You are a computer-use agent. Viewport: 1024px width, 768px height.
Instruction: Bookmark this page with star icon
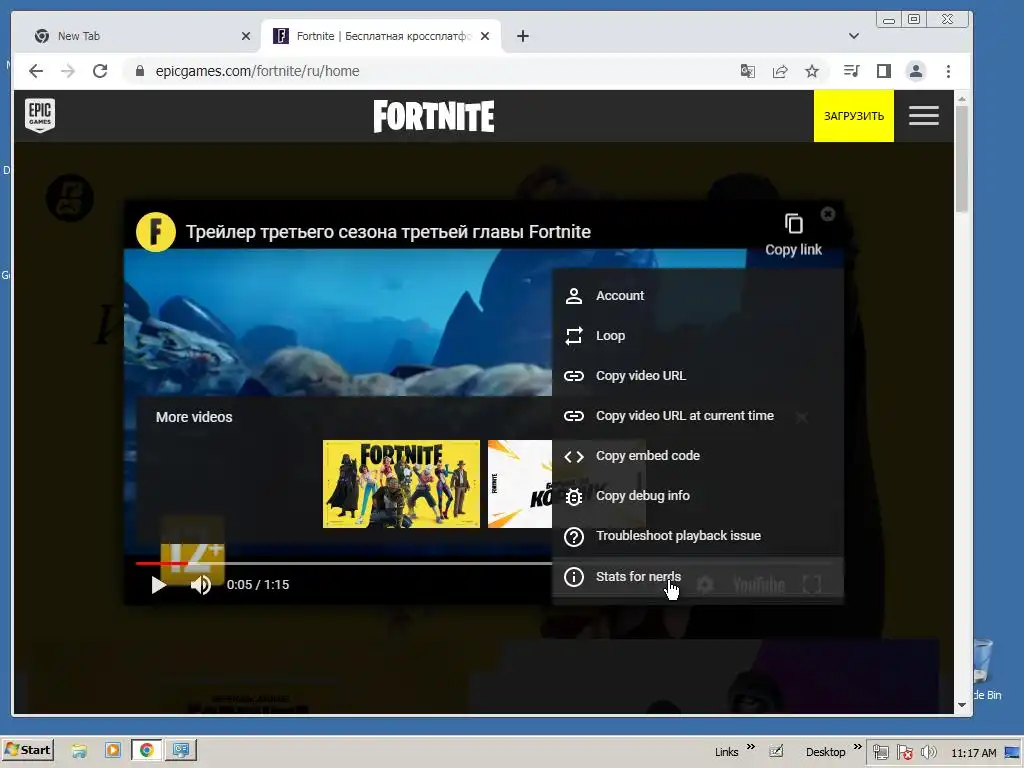coord(812,71)
